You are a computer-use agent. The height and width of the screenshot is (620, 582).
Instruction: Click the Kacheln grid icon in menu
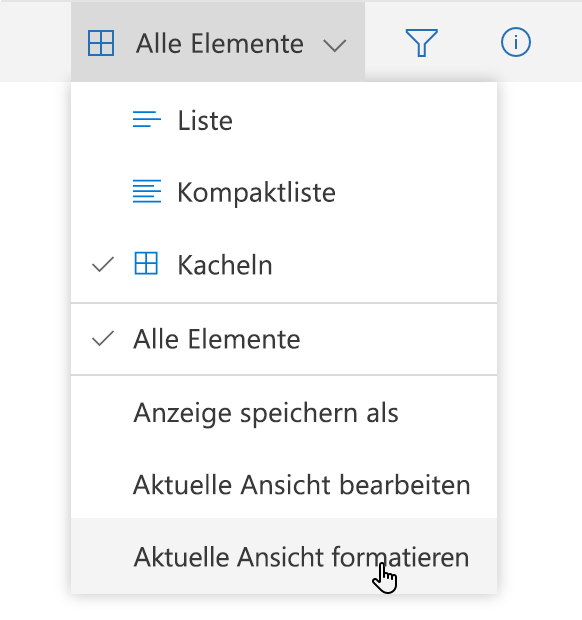click(146, 263)
